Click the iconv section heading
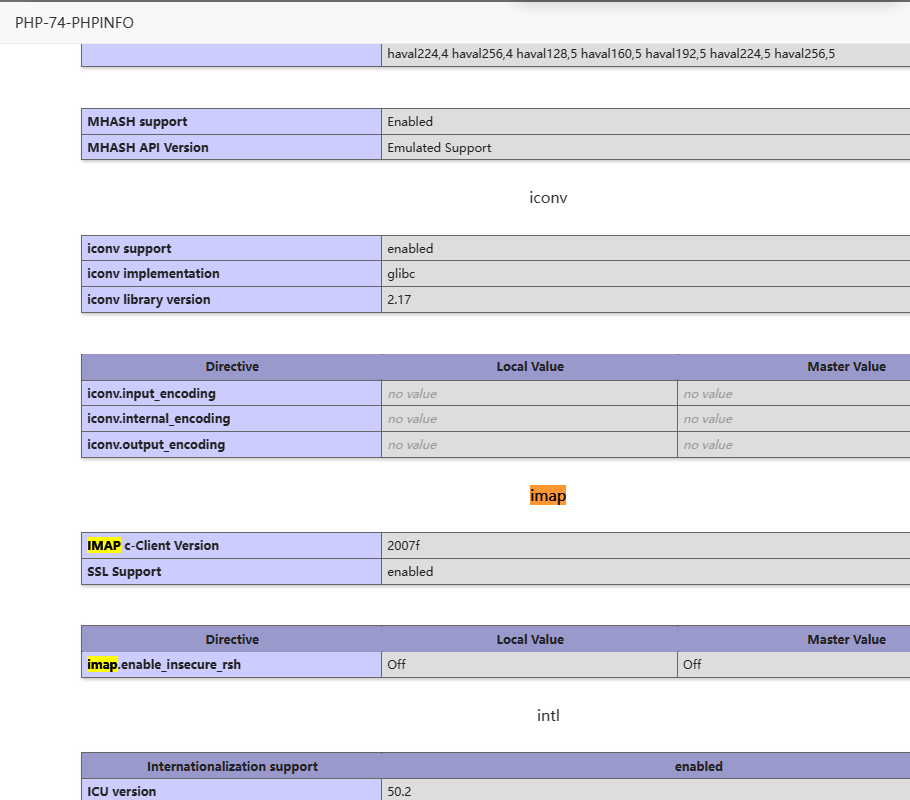Image resolution: width=910 pixels, height=800 pixels. pyautogui.click(x=548, y=198)
